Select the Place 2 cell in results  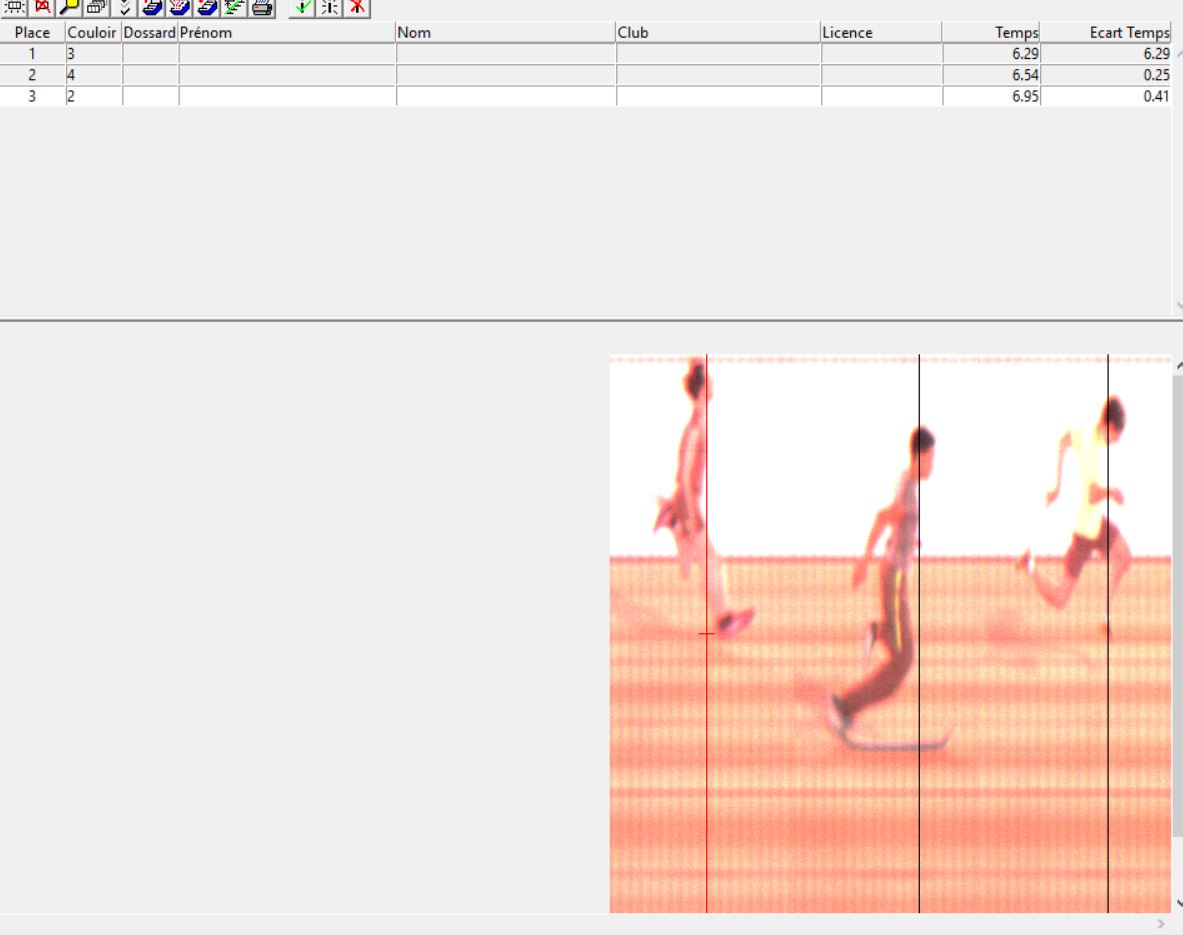pos(32,75)
